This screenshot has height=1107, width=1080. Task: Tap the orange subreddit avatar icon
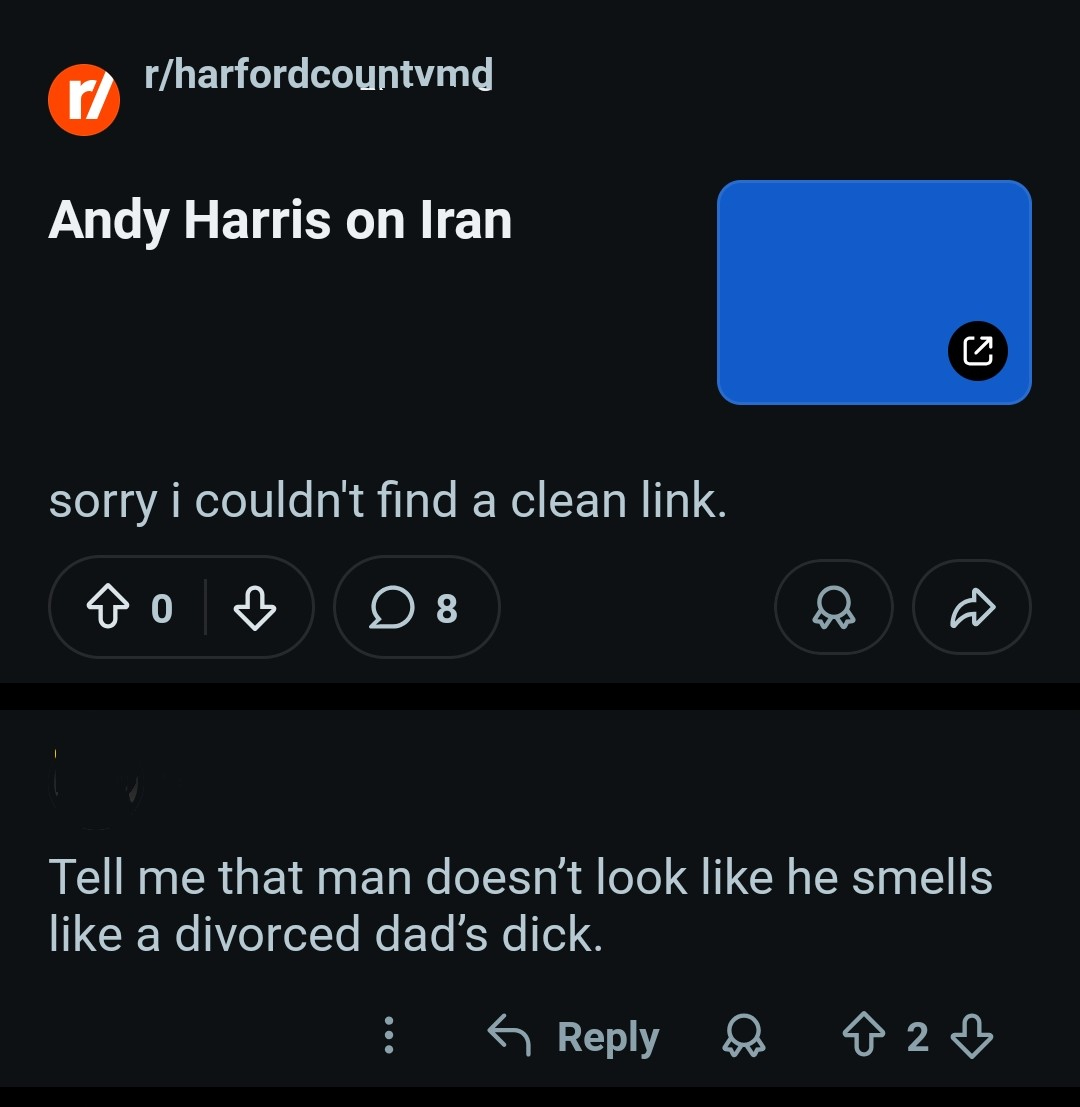(84, 100)
